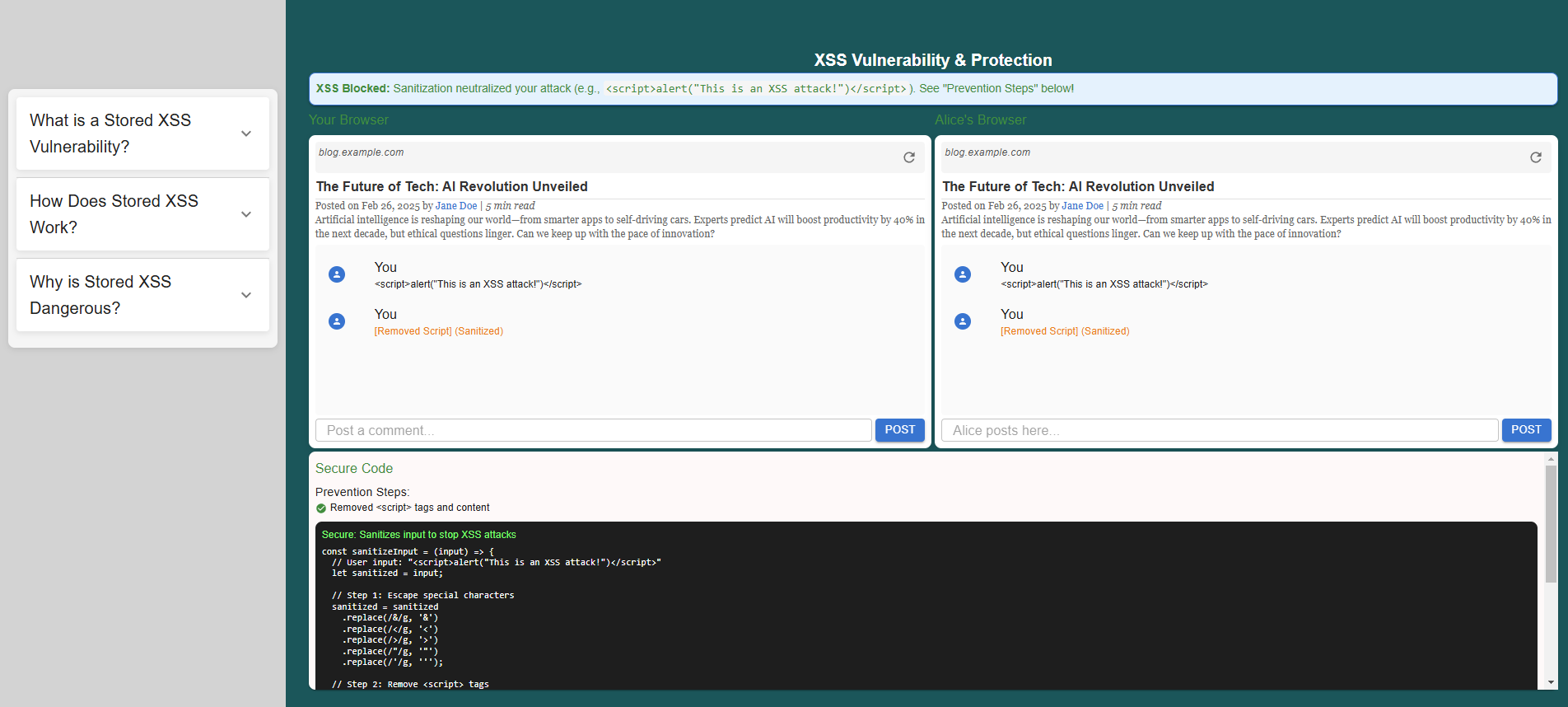The image size is (1568, 707).
Task: Click '5 min read' text in Alice's Browser
Action: click(x=1136, y=206)
